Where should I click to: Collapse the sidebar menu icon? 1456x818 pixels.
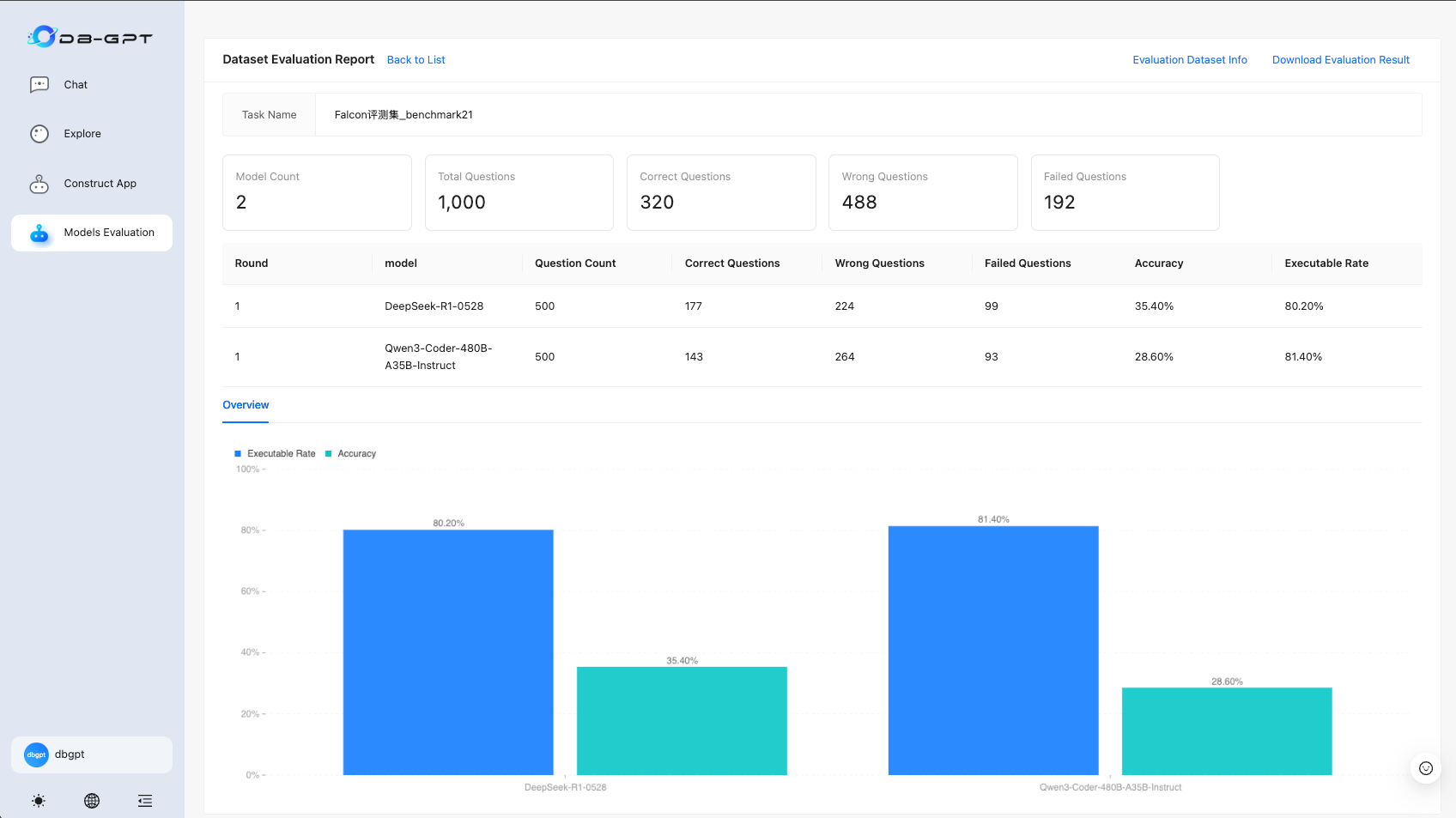point(145,801)
